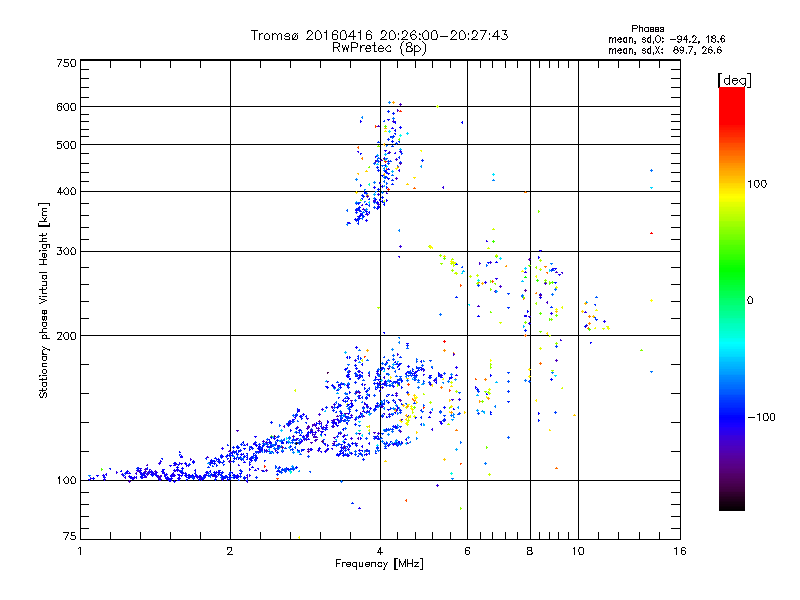Screen dimensions: 800x600
Task: Click the y-axis tick '100'
Action: click(67, 481)
